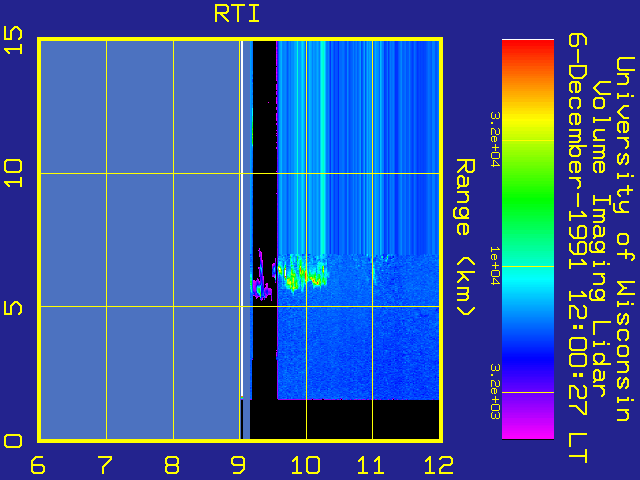The height and width of the screenshot is (480, 640).
Task: Click the 'Range (km)' axis label
Action: click(465, 238)
